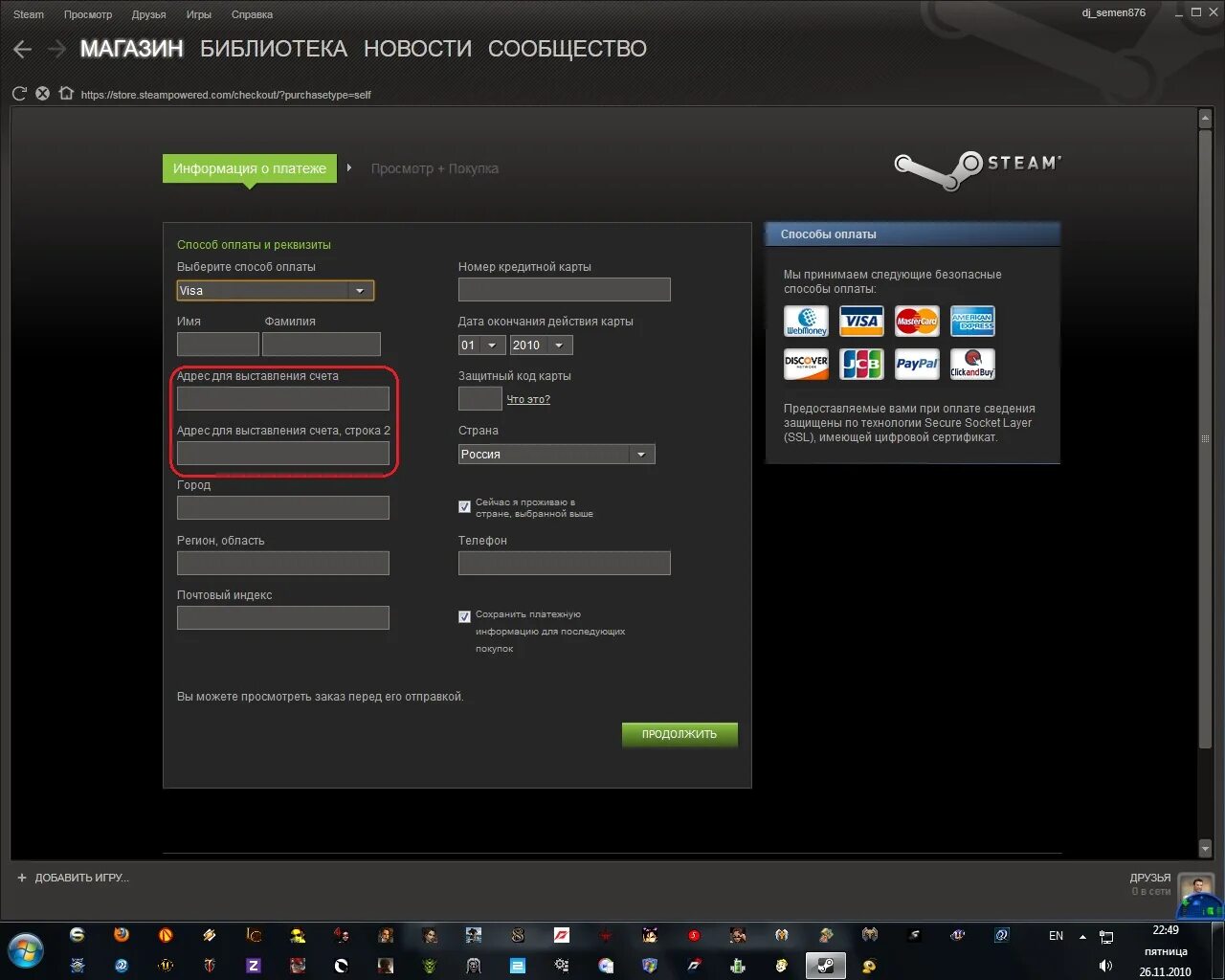Open the Windows Start menu
1225x980 pixels.
[26, 950]
